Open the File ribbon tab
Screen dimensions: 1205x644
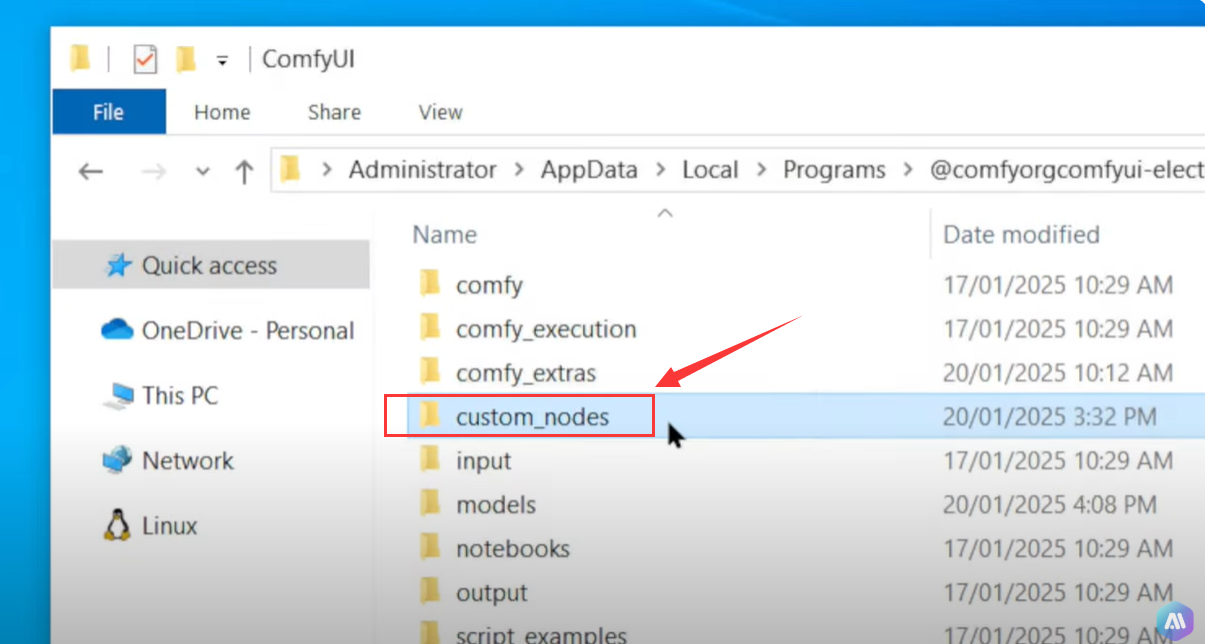pyautogui.click(x=109, y=112)
